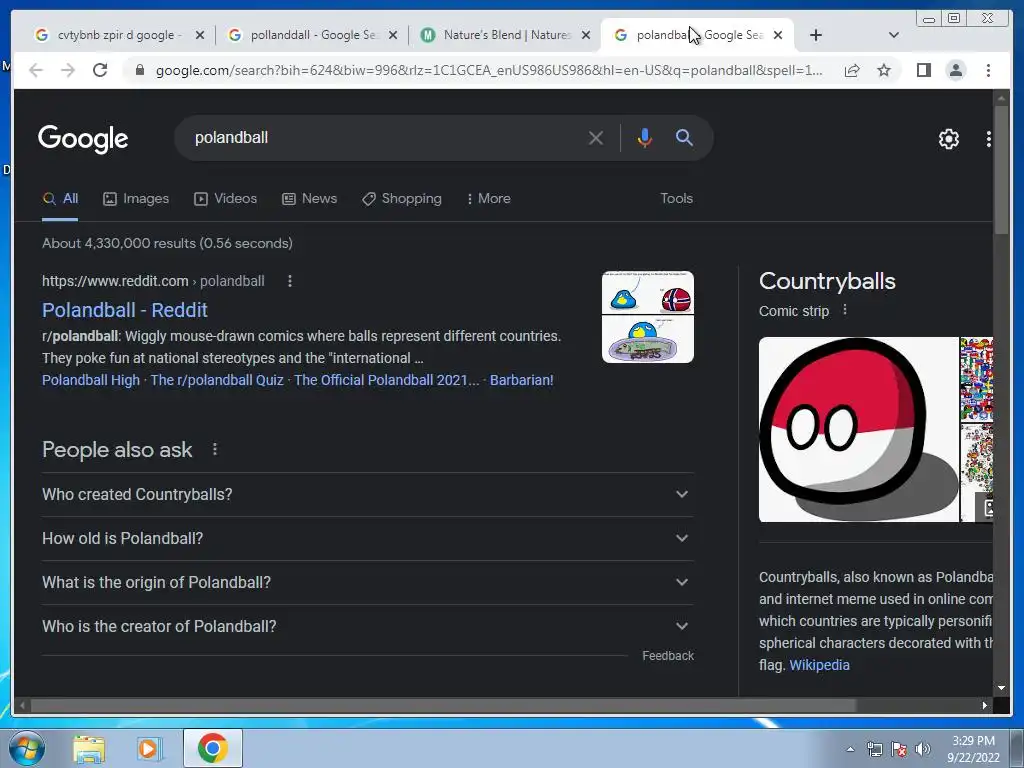Screen dimensions: 1024x768
Task: Start voice search with the microphone icon
Action: [645, 138]
